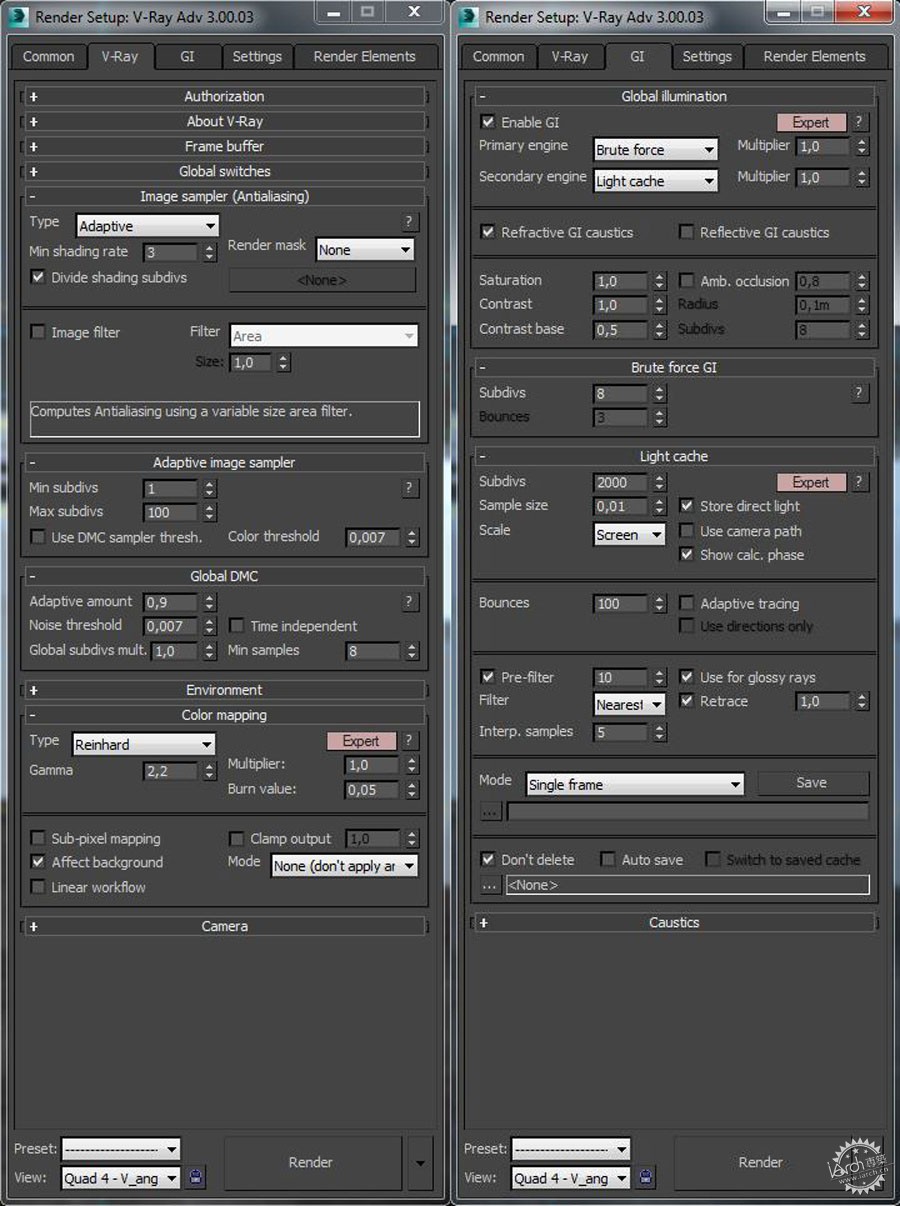Click the lock view icon in right window
The height and width of the screenshot is (1206, 900).
[646, 1177]
